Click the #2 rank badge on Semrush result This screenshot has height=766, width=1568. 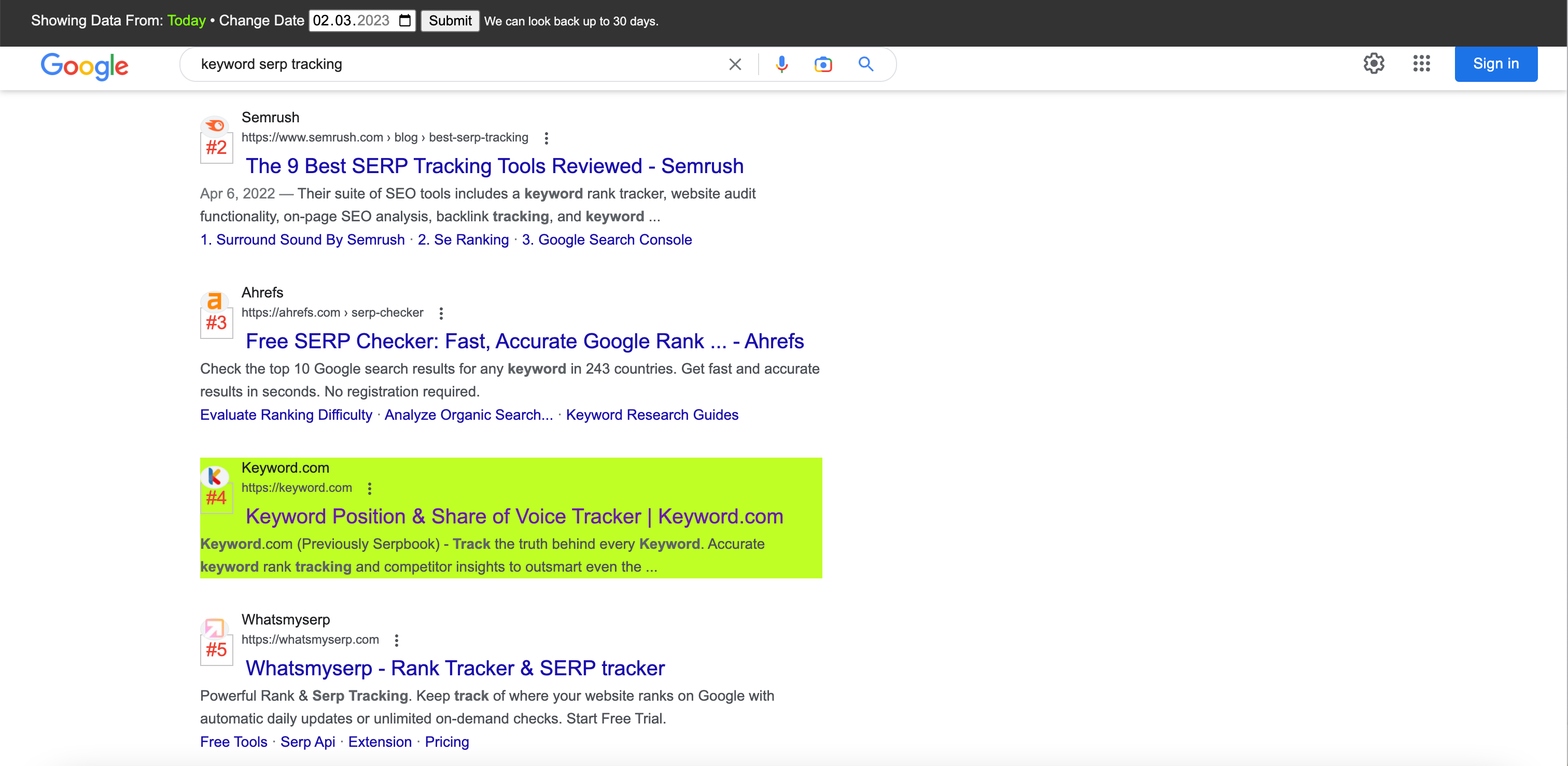pyautogui.click(x=216, y=147)
